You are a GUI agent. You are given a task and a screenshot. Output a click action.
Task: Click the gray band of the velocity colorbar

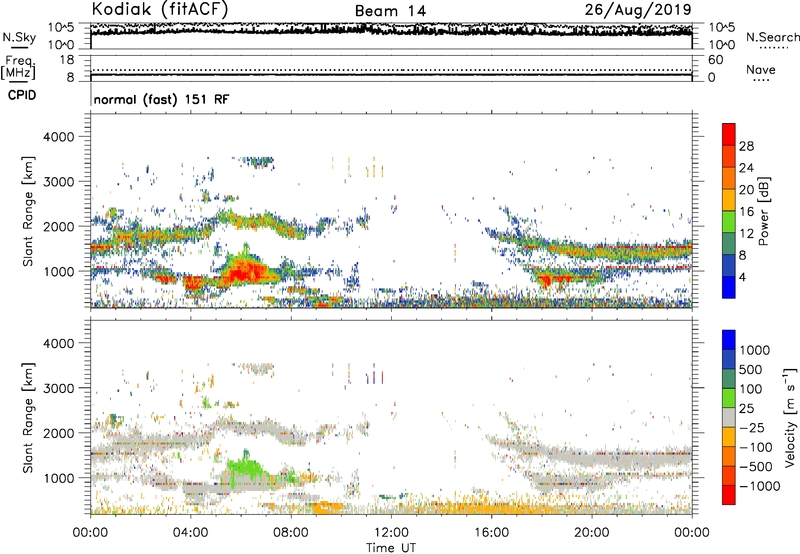(729, 417)
